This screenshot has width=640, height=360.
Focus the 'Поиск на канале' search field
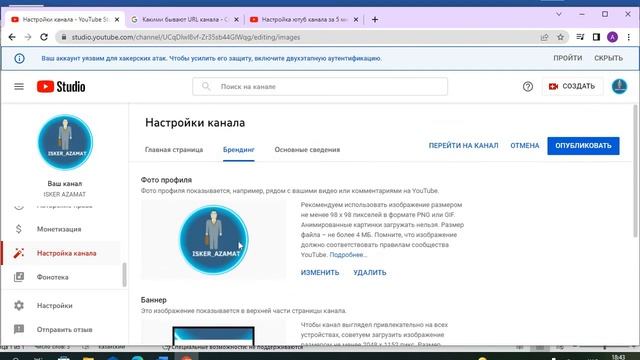point(320,87)
